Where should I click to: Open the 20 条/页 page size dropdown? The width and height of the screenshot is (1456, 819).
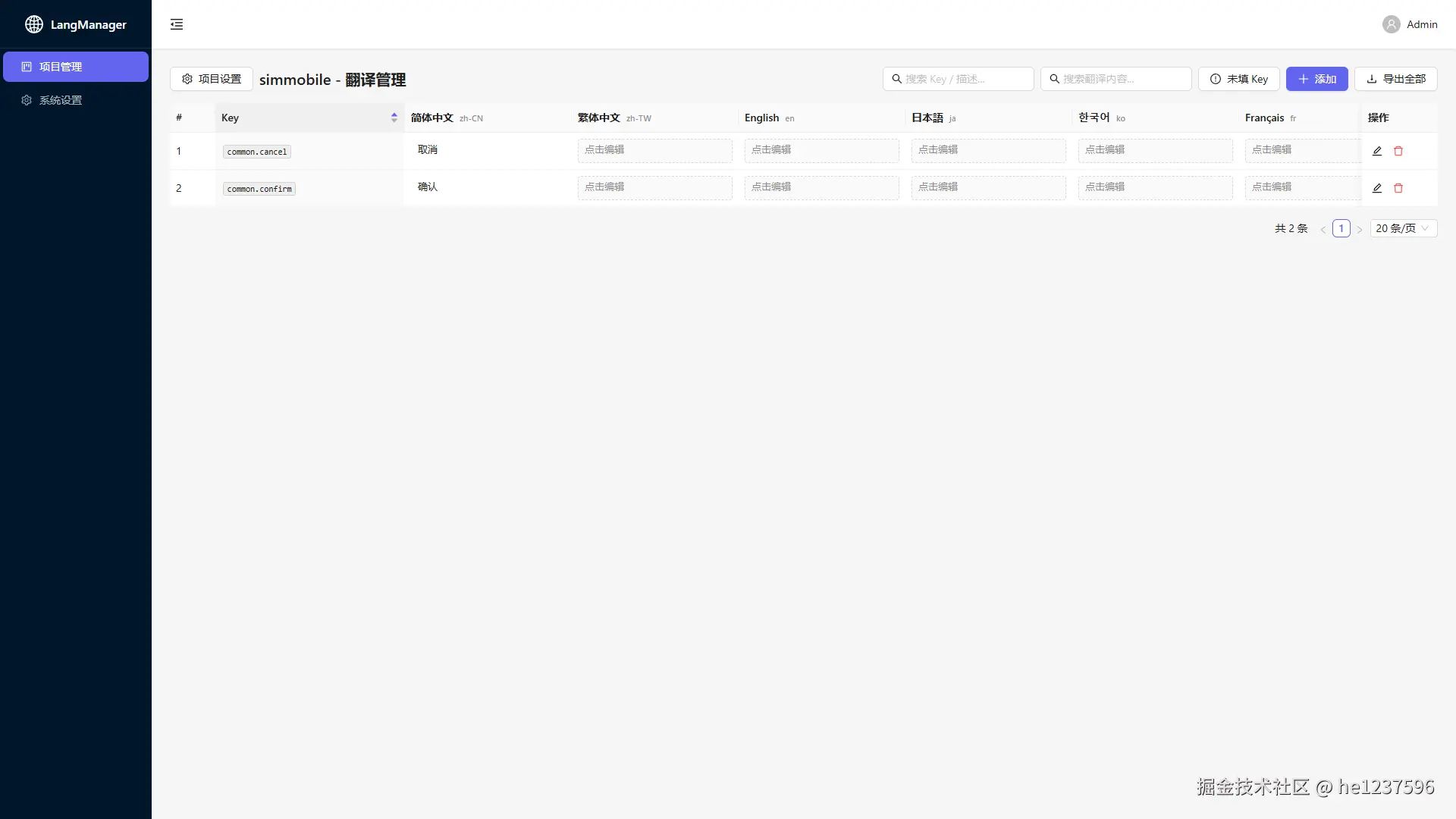tap(1403, 228)
